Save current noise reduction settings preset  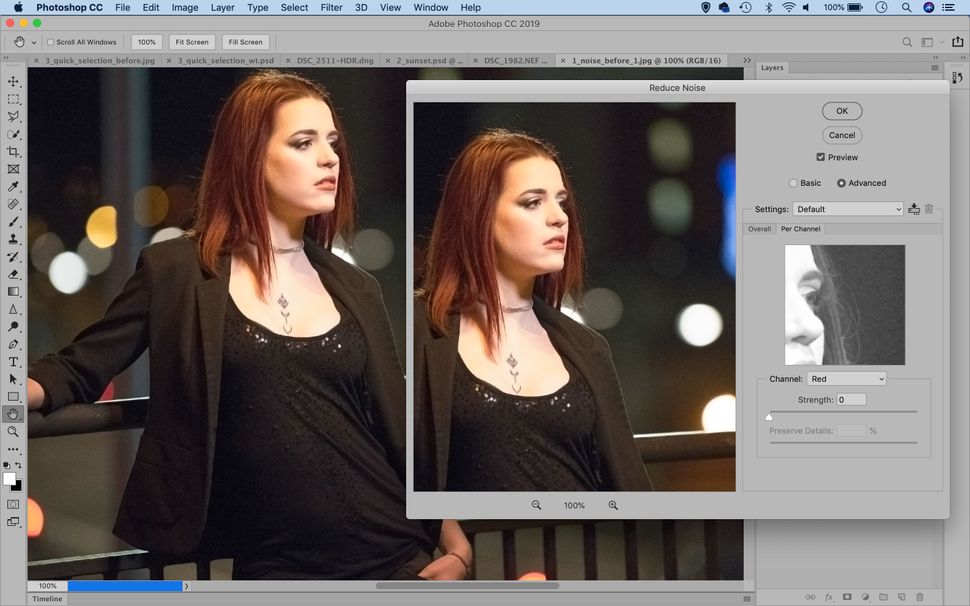click(x=913, y=209)
